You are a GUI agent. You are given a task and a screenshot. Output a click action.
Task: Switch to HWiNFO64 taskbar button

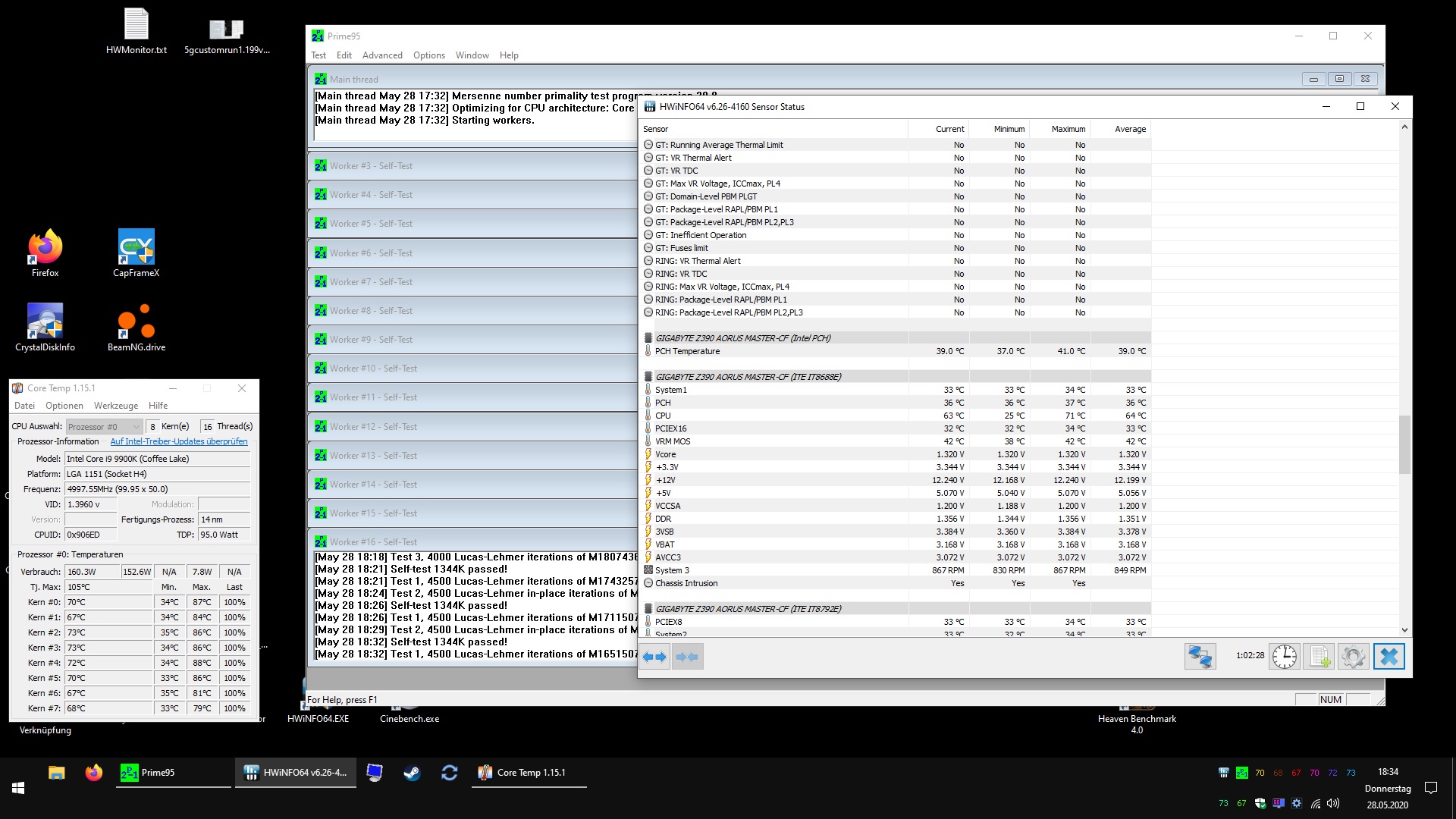296,773
